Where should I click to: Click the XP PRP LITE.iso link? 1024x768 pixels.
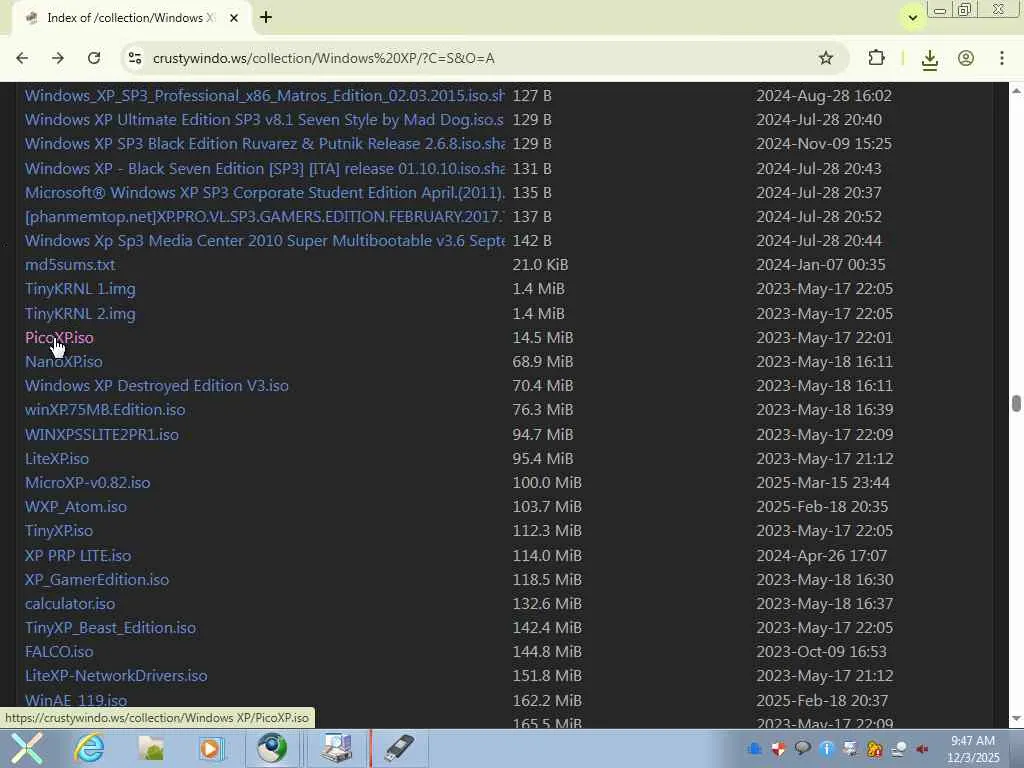pos(78,556)
